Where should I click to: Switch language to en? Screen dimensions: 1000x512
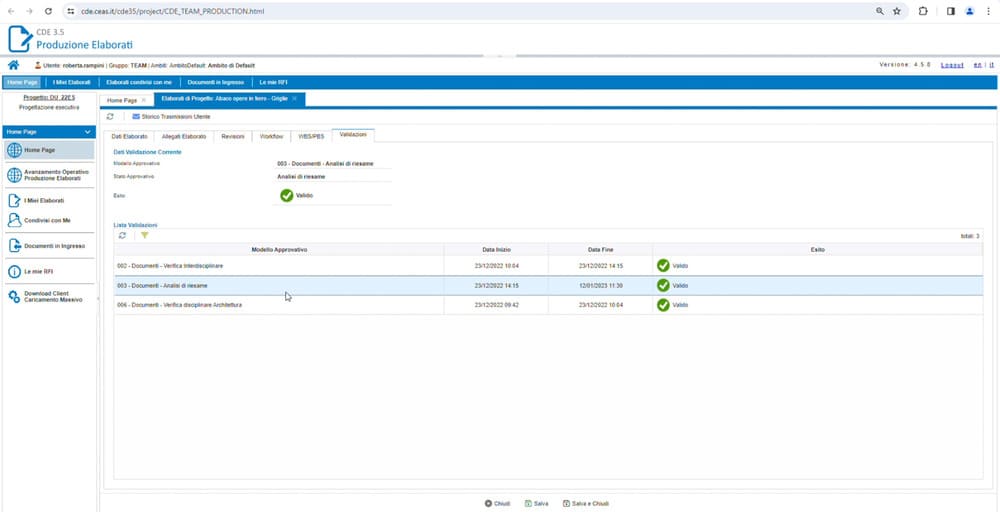[977, 65]
